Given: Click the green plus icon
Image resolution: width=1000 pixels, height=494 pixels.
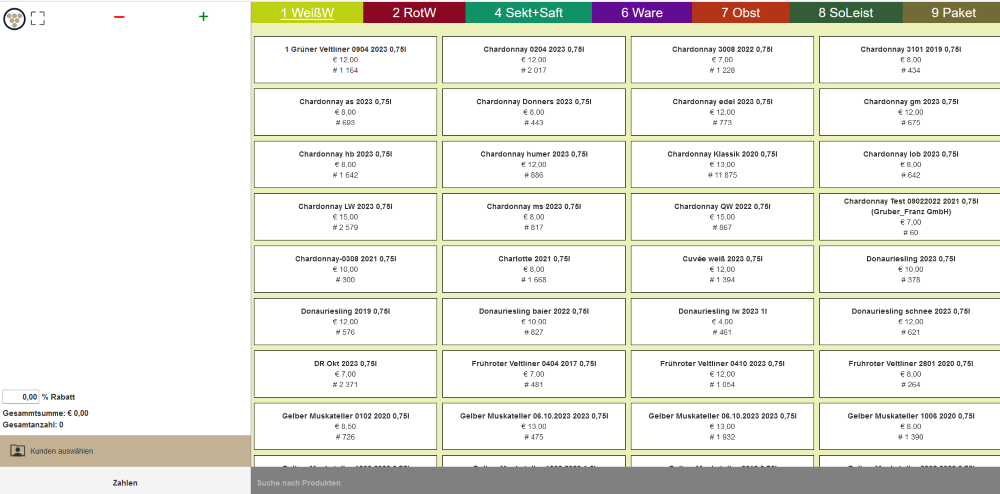Looking at the screenshot, I should click(203, 17).
